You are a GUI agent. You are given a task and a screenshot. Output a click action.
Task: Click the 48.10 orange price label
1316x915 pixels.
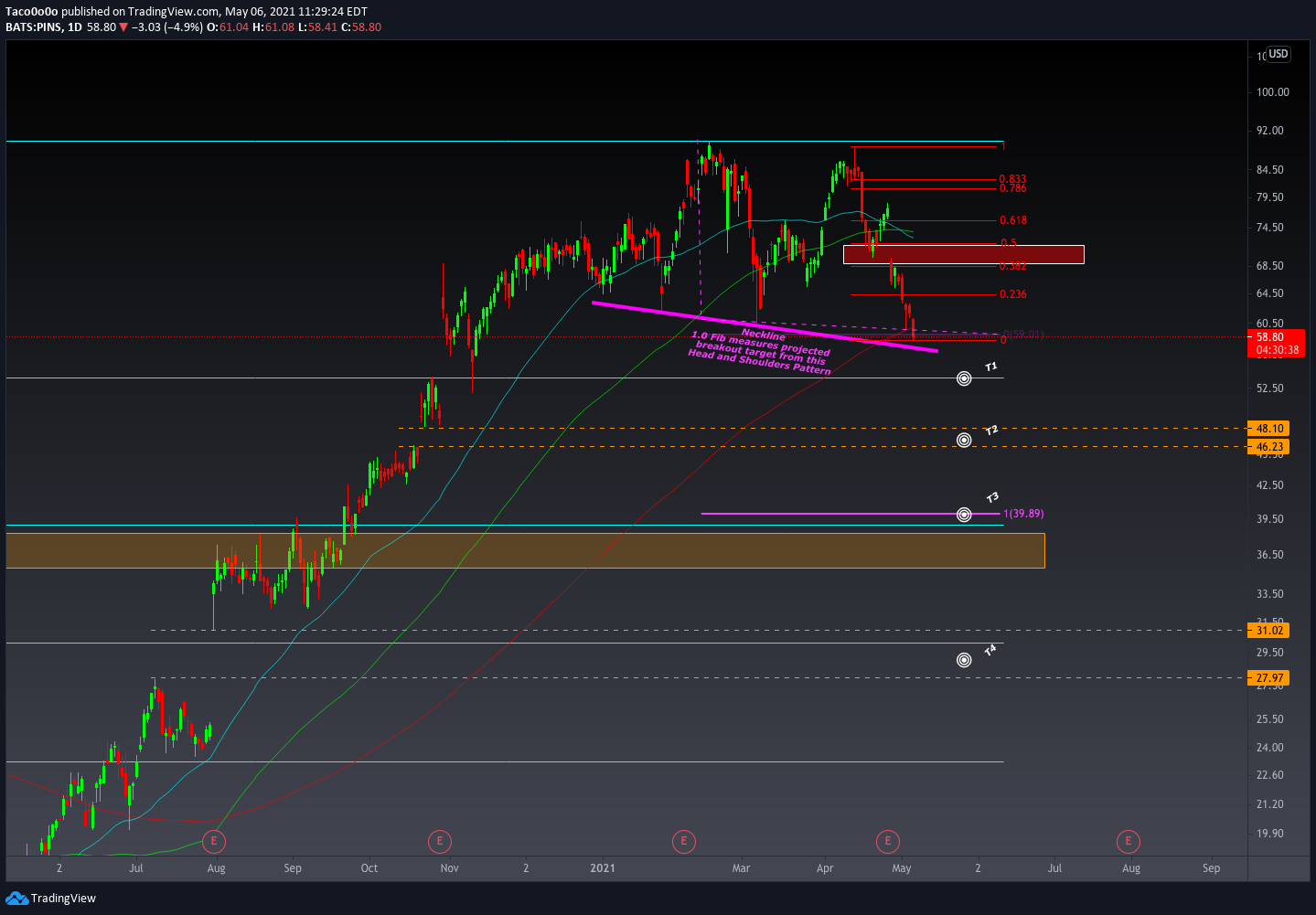click(1269, 428)
